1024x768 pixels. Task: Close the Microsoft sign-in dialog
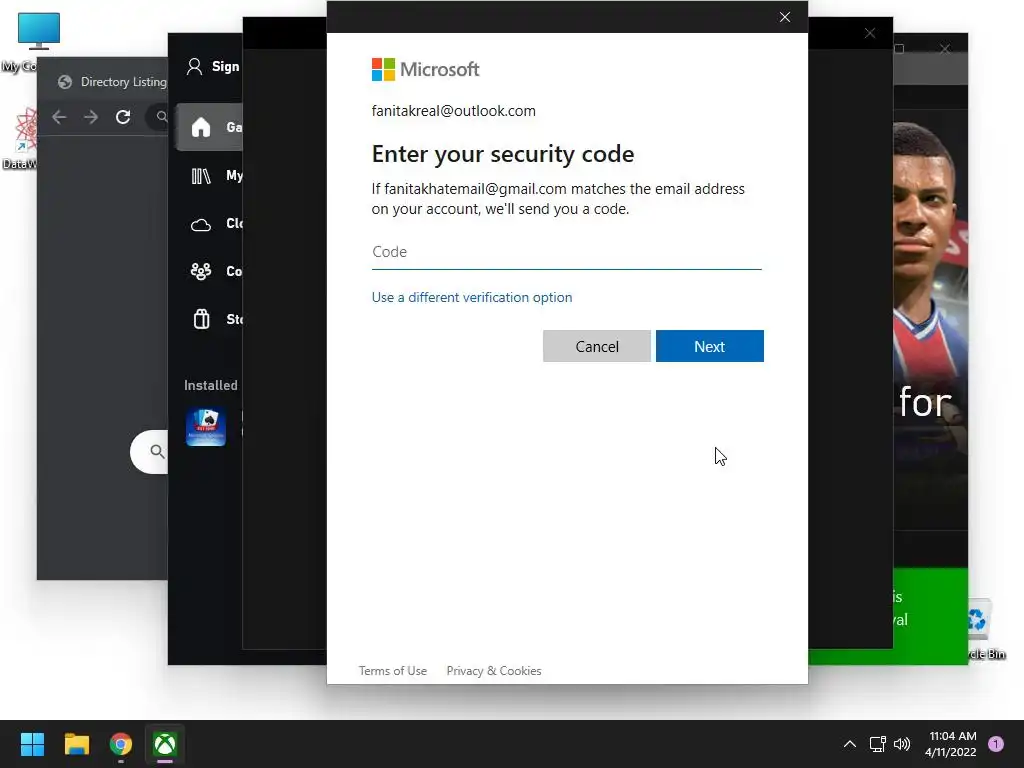click(785, 17)
